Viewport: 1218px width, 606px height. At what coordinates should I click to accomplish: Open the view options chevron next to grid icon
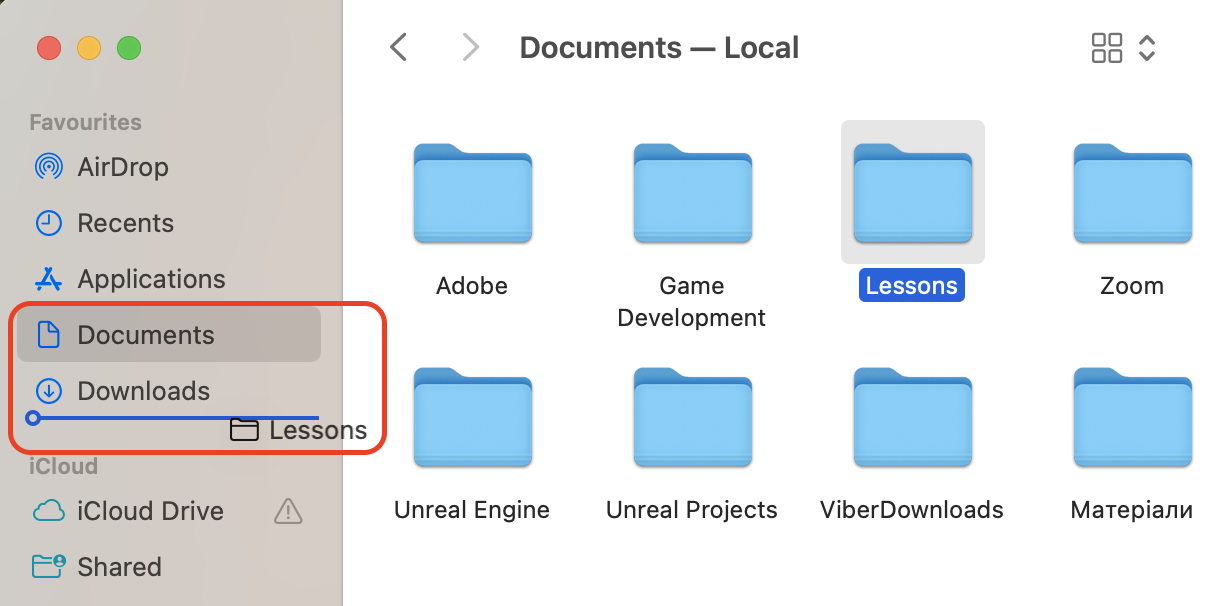click(1146, 47)
